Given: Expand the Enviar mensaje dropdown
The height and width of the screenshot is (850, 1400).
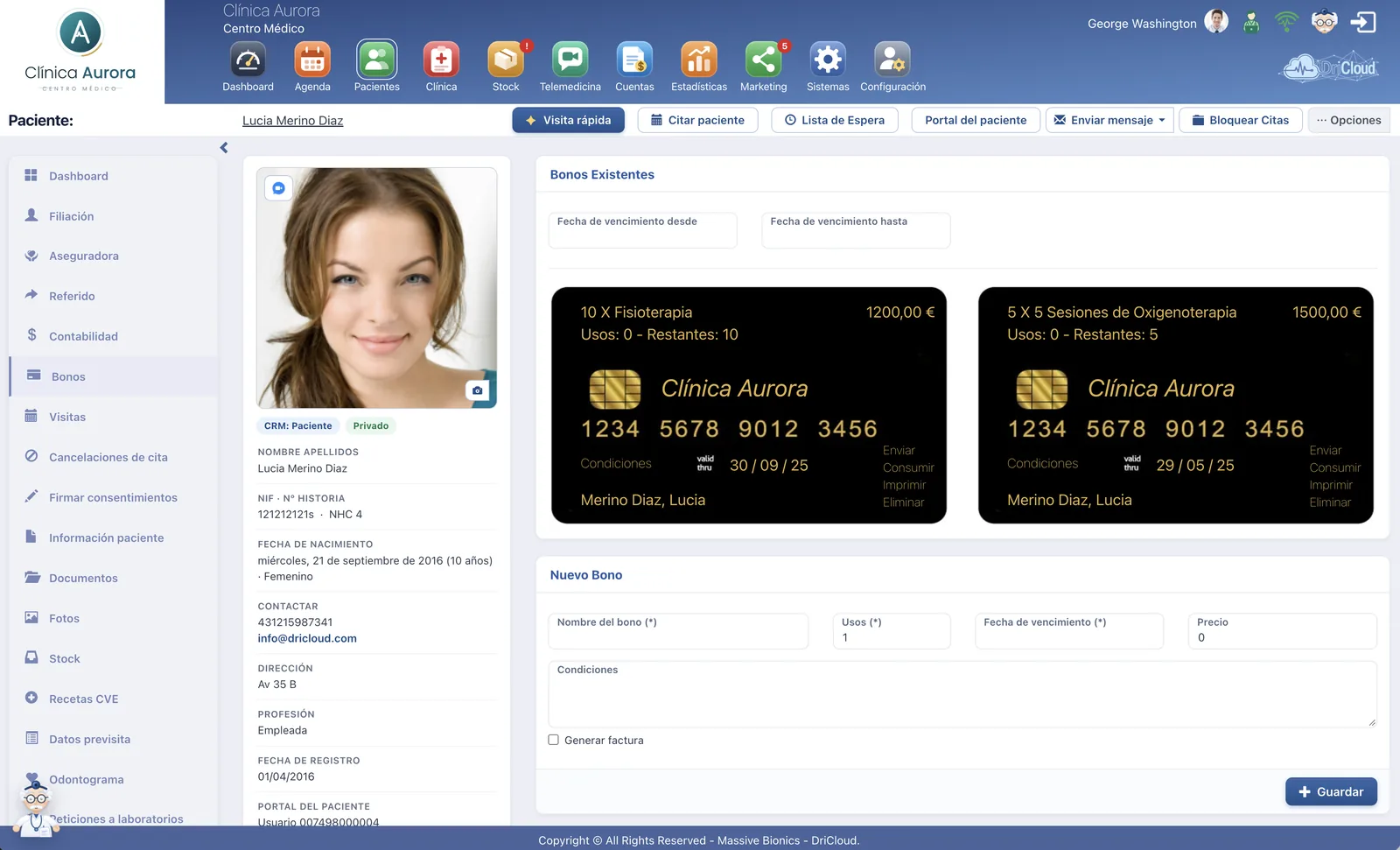Looking at the screenshot, I should click(x=1109, y=120).
